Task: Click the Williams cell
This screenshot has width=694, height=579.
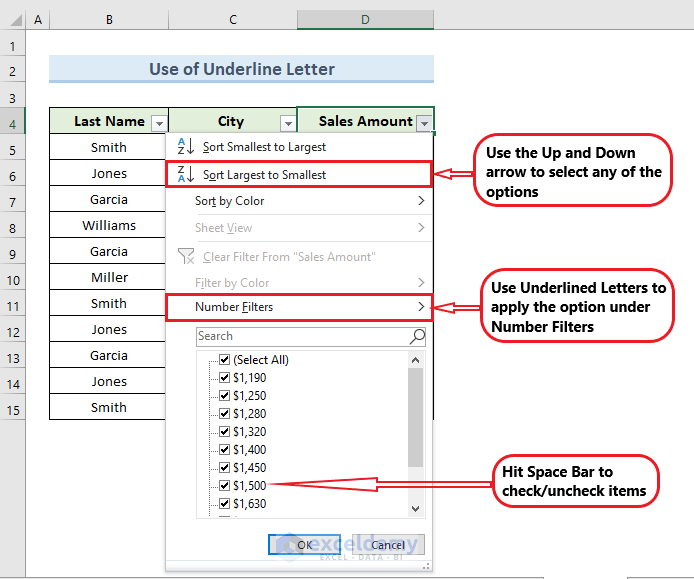Action: [x=109, y=225]
